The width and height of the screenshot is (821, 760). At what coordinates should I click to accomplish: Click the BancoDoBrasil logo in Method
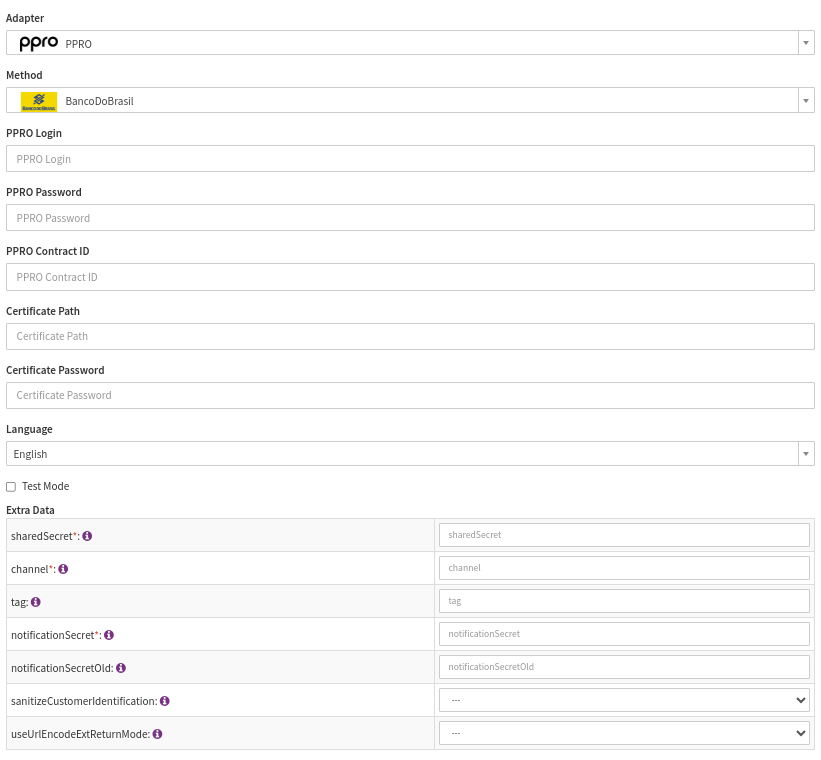pyautogui.click(x=39, y=101)
